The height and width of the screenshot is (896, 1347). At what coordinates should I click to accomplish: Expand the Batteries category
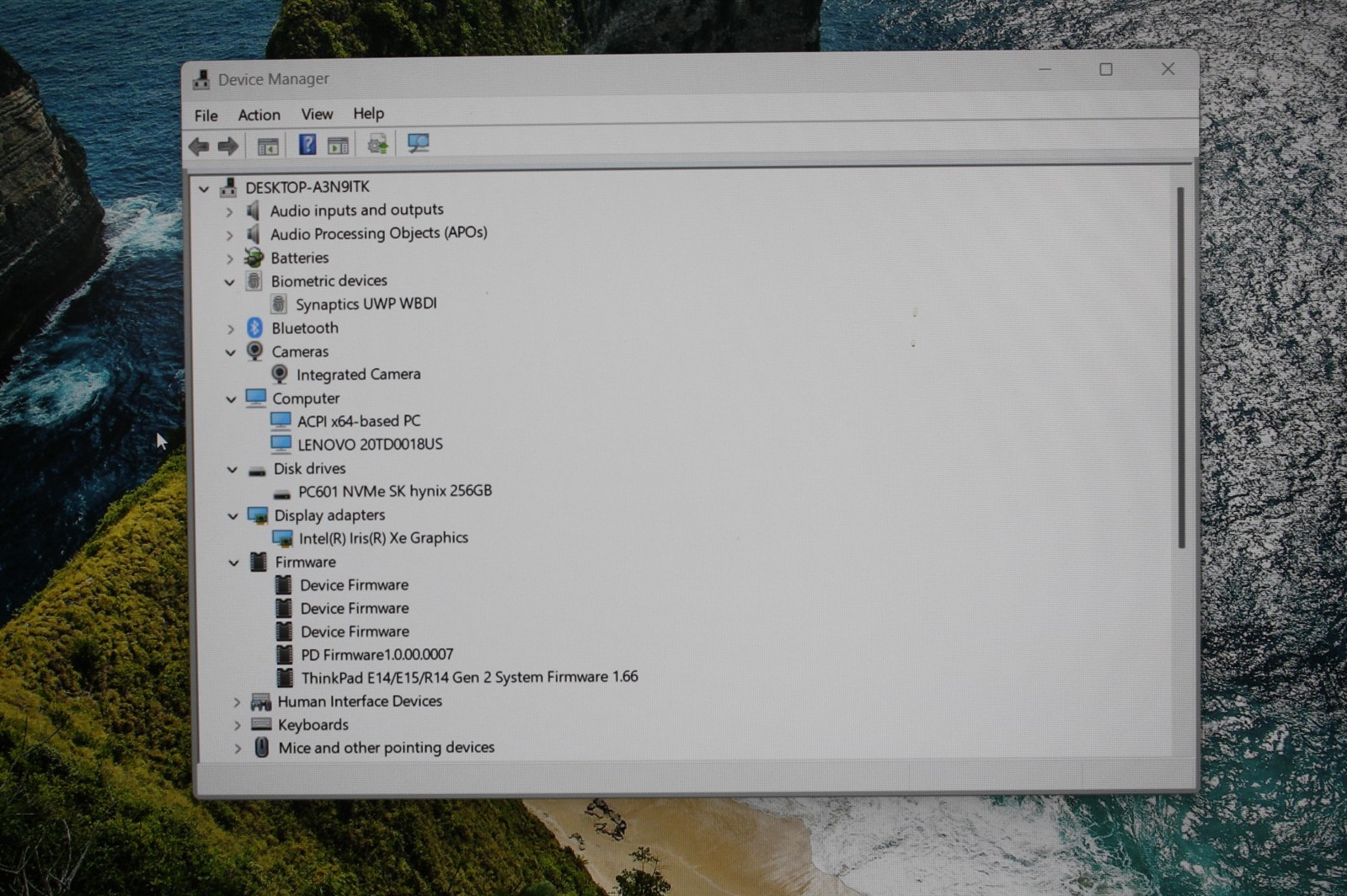point(229,259)
